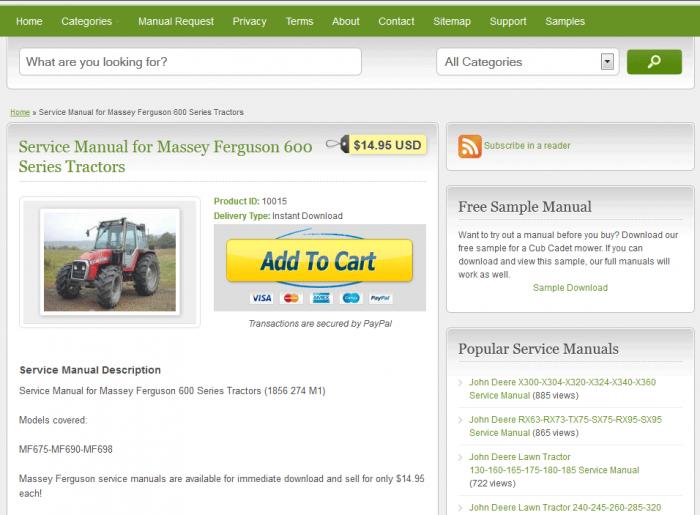
Task: Click the American Express payment icon
Action: pos(321,298)
